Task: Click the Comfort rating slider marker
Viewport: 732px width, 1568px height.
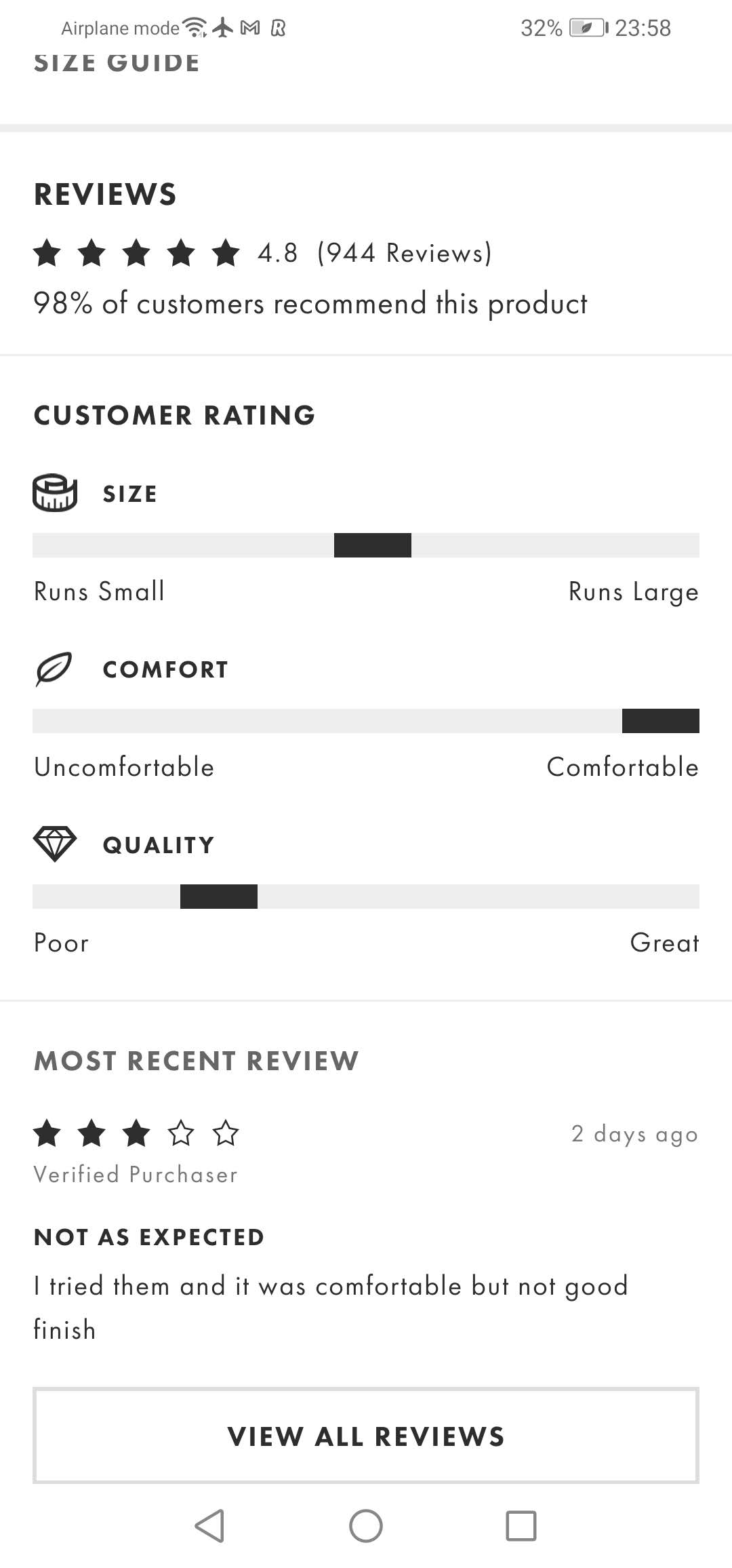Action: 660,721
